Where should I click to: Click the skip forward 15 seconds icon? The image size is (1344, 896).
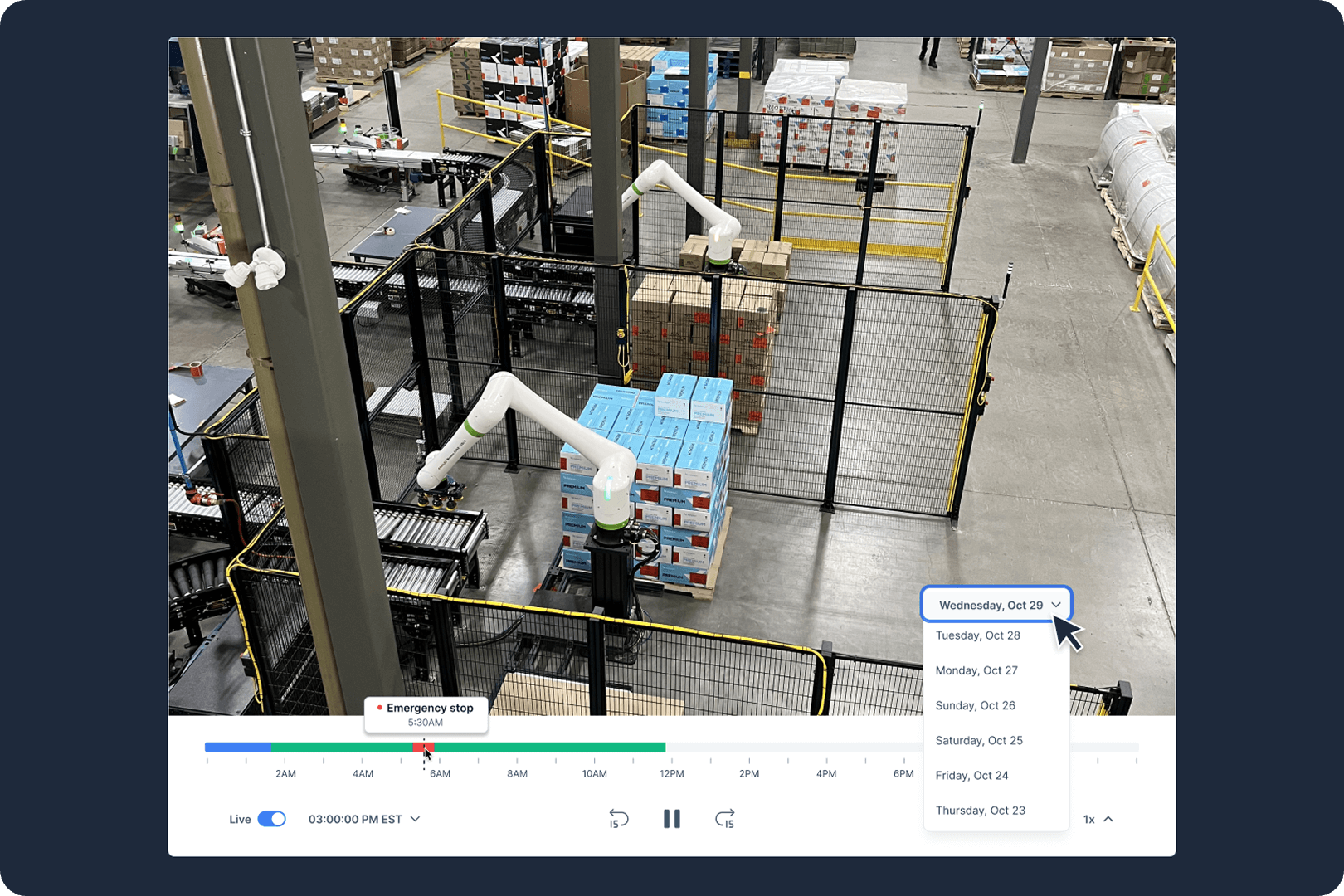click(x=725, y=820)
